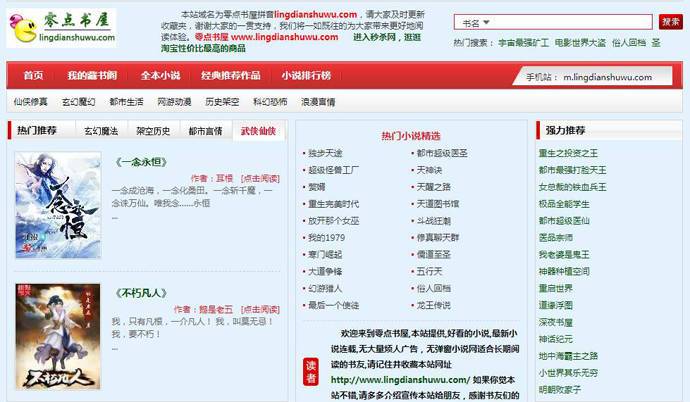Open 我的藏书阁 in the navigation bar
Screen dimensions: 690x402
coord(92,76)
